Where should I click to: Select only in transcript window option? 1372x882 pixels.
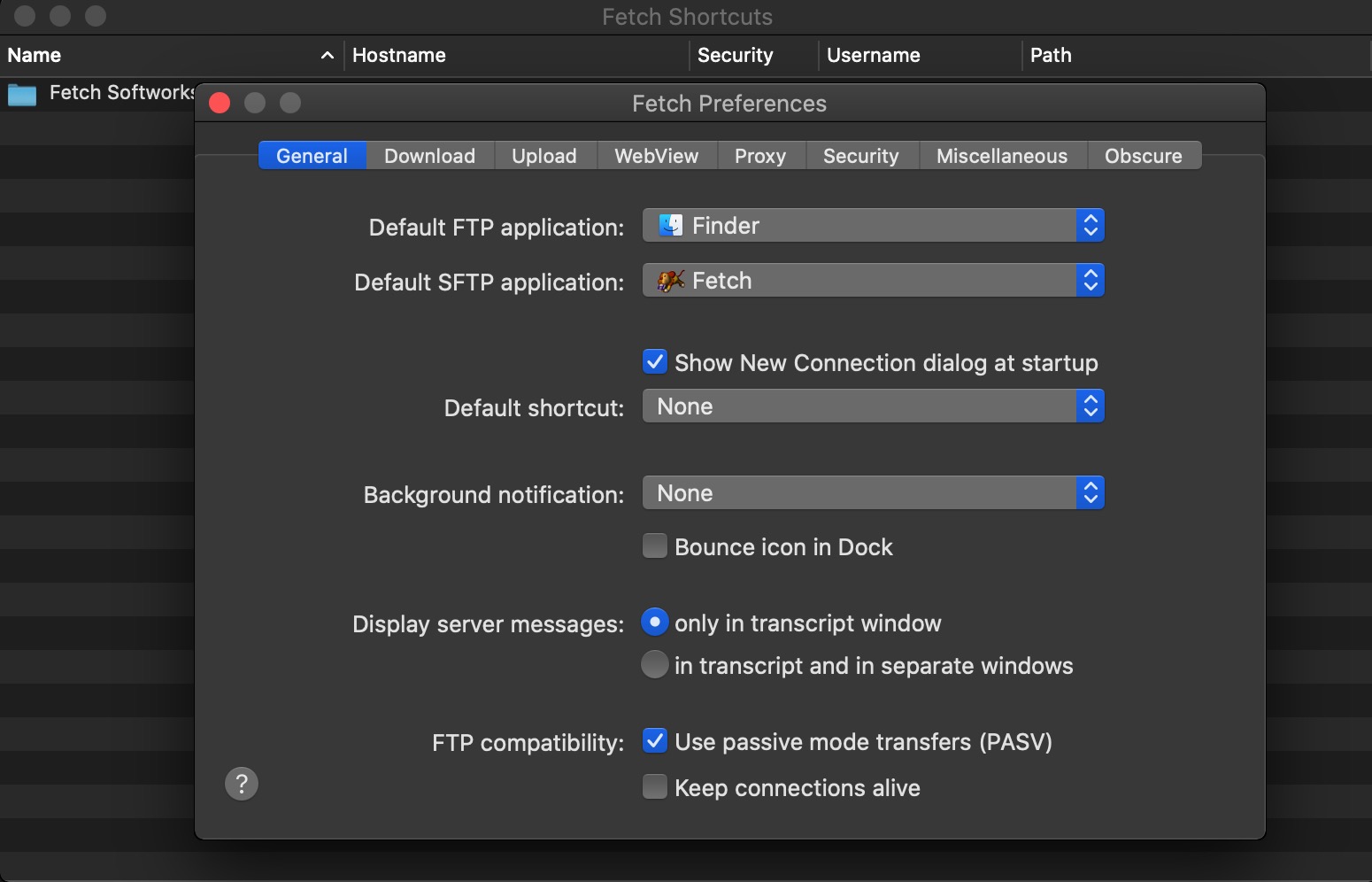pyautogui.click(x=654, y=623)
